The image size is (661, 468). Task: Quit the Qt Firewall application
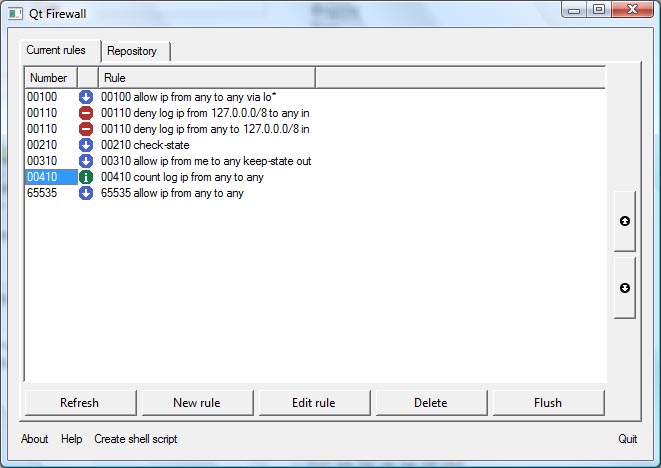point(628,439)
